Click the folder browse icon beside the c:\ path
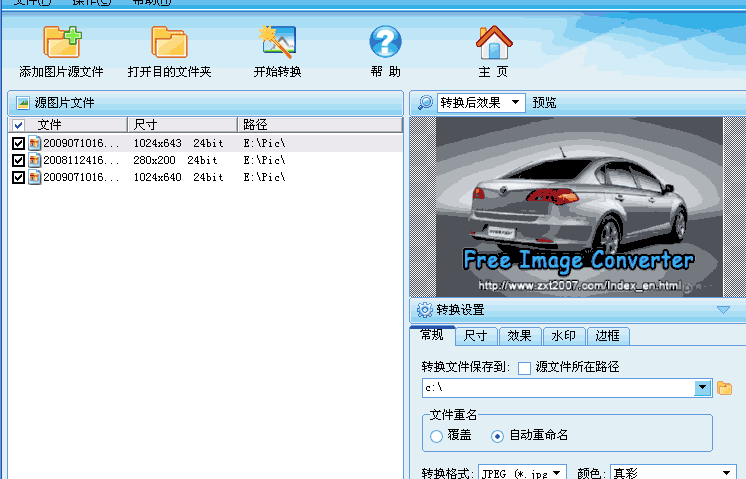The width and height of the screenshot is (746, 479). click(725, 388)
